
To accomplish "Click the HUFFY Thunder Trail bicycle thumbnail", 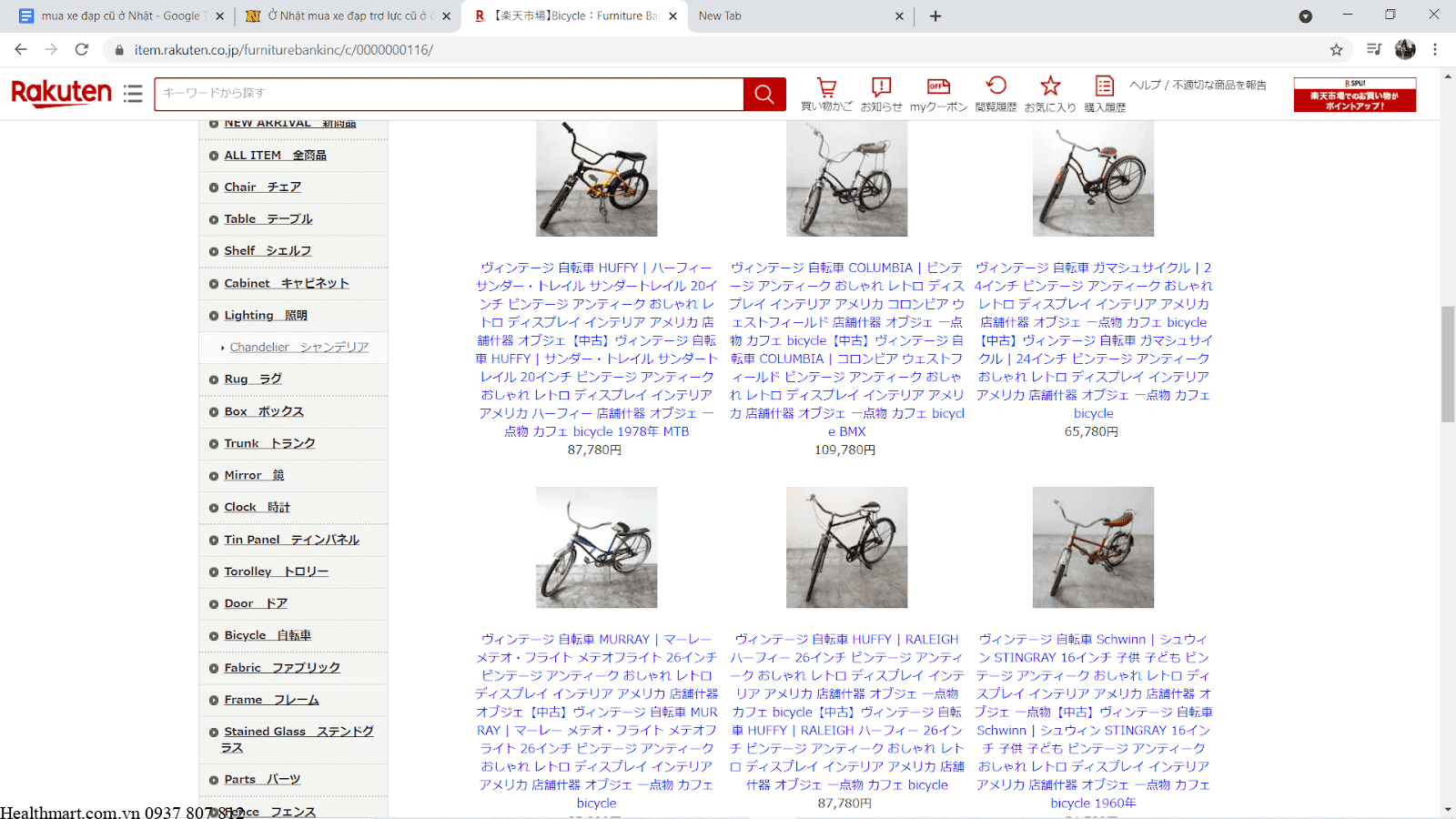I will (596, 178).
